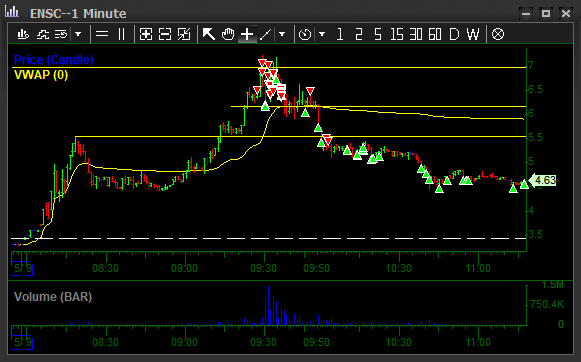Viewport: 581px width, 362px height.
Task: Select the vertical lines tool
Action: [x=122, y=34]
